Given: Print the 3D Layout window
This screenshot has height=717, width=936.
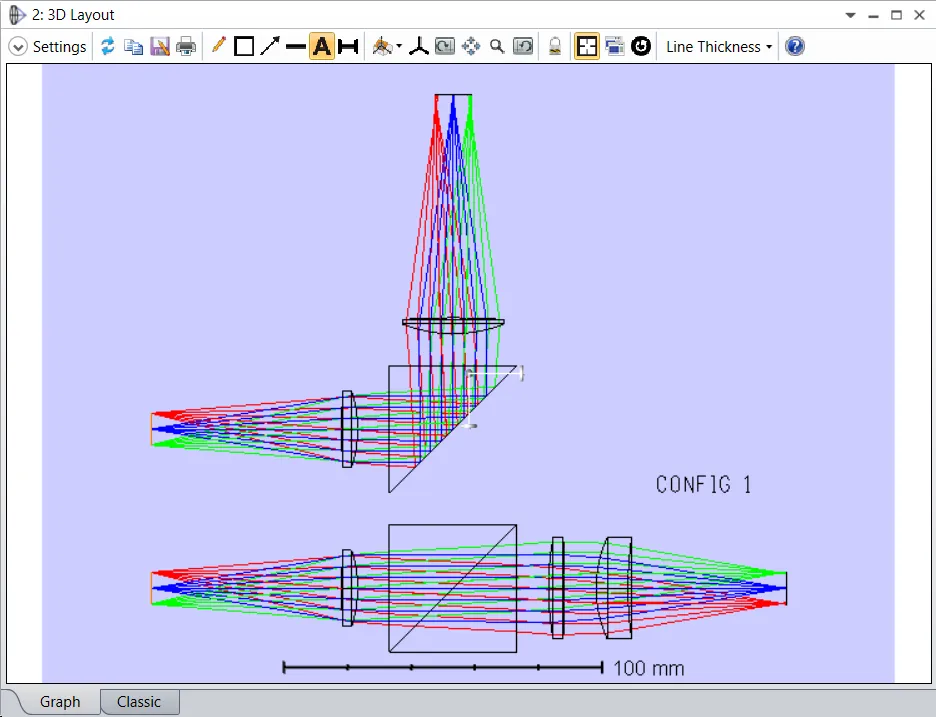Looking at the screenshot, I should 186,47.
